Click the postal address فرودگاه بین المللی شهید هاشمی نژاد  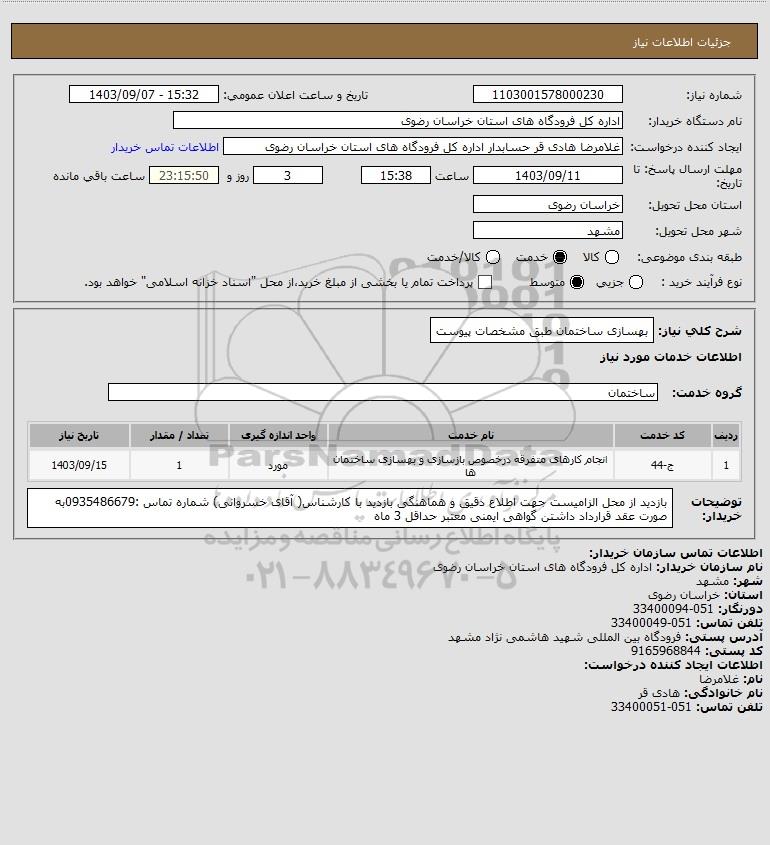tap(565, 637)
